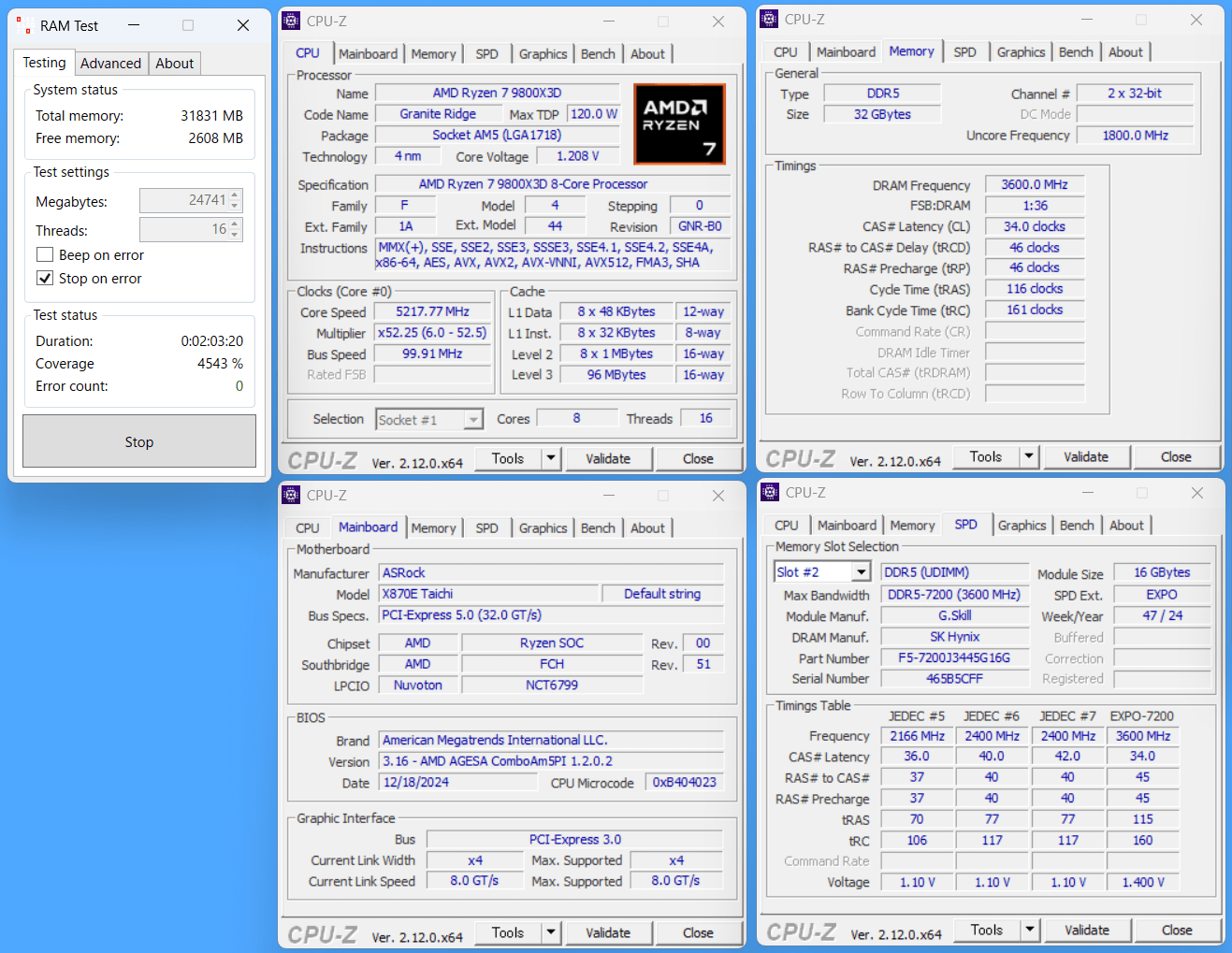Click the Part Number field F5-7200J3445G16G
This screenshot has width=1232, height=953.
(954, 657)
